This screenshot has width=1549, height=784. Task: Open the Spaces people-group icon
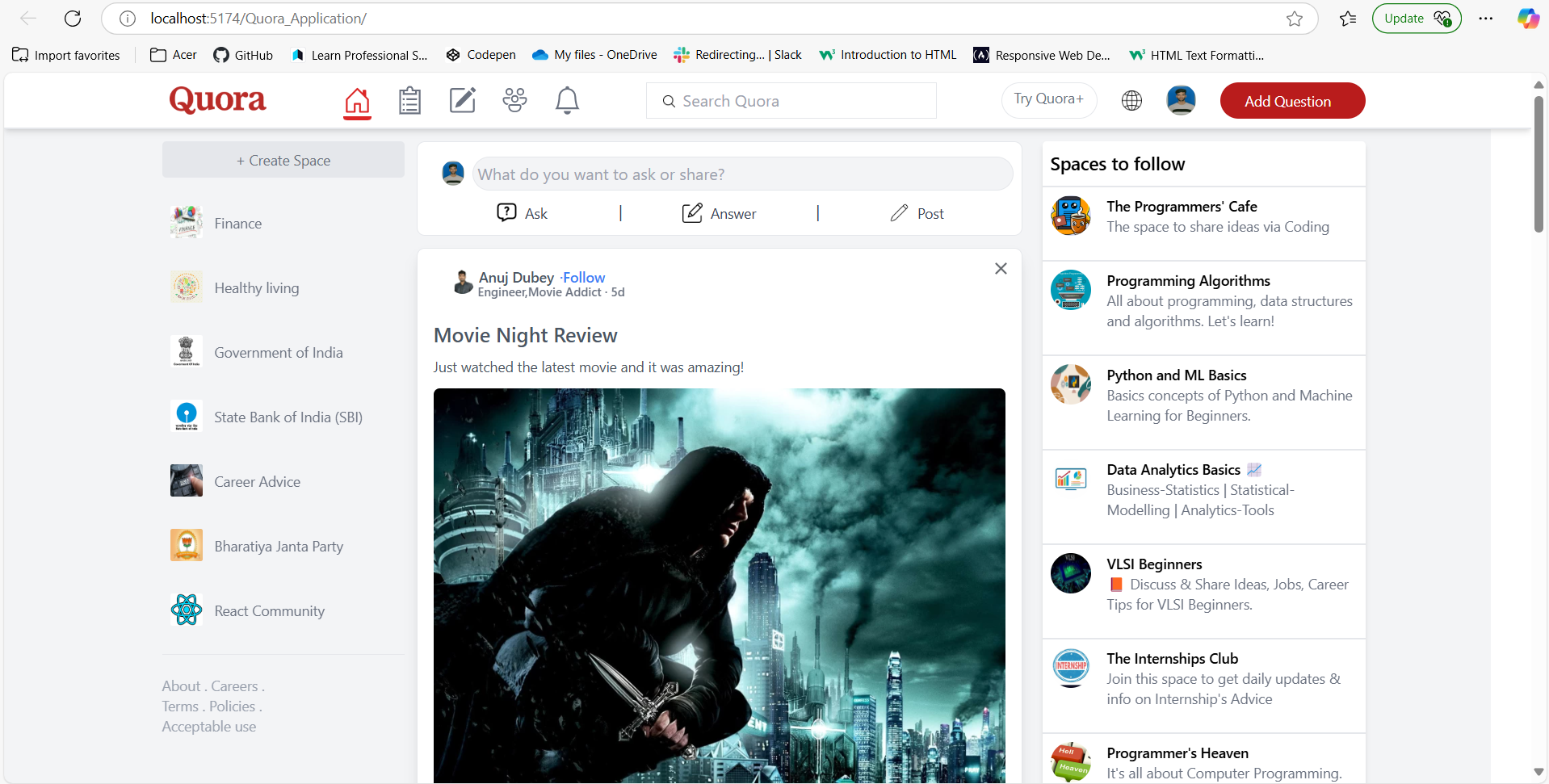click(x=514, y=100)
